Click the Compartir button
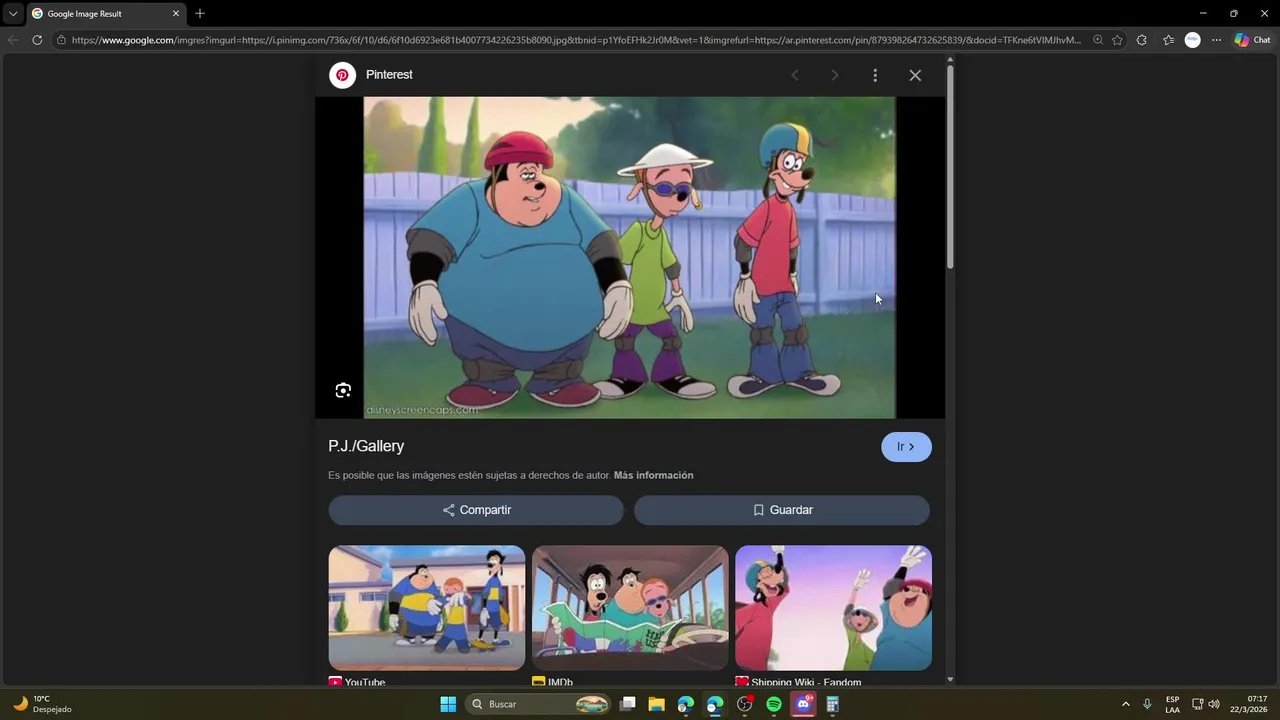The image size is (1280, 720). coord(476,510)
